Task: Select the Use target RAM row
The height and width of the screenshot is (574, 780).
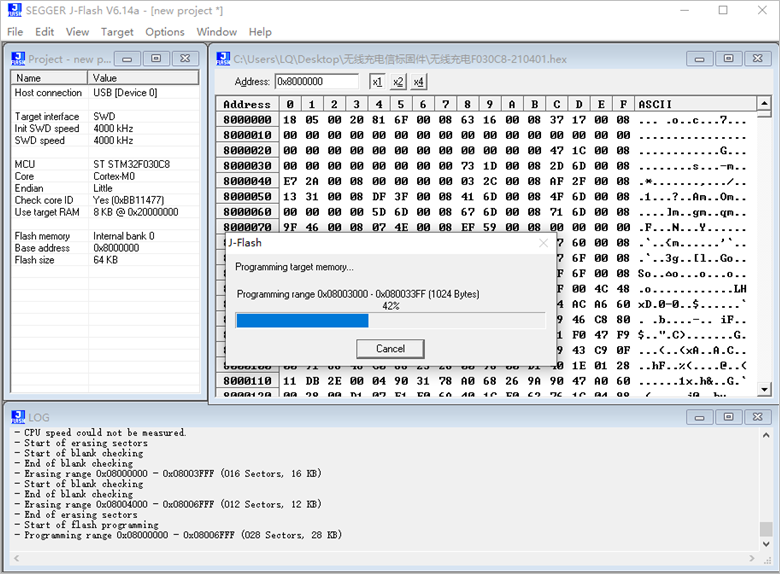Action: click(105, 212)
